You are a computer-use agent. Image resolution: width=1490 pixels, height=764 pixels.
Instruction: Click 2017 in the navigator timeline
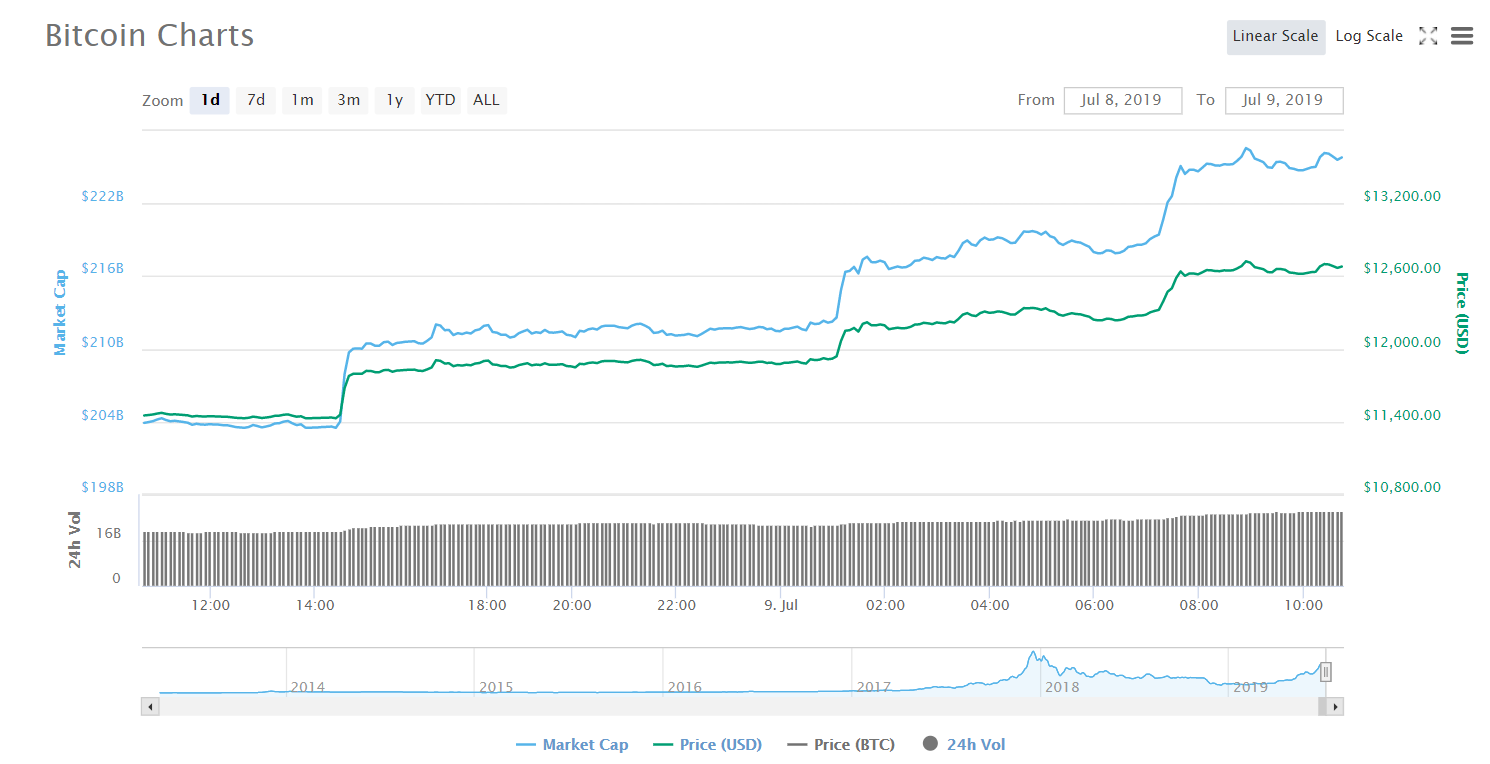click(874, 687)
